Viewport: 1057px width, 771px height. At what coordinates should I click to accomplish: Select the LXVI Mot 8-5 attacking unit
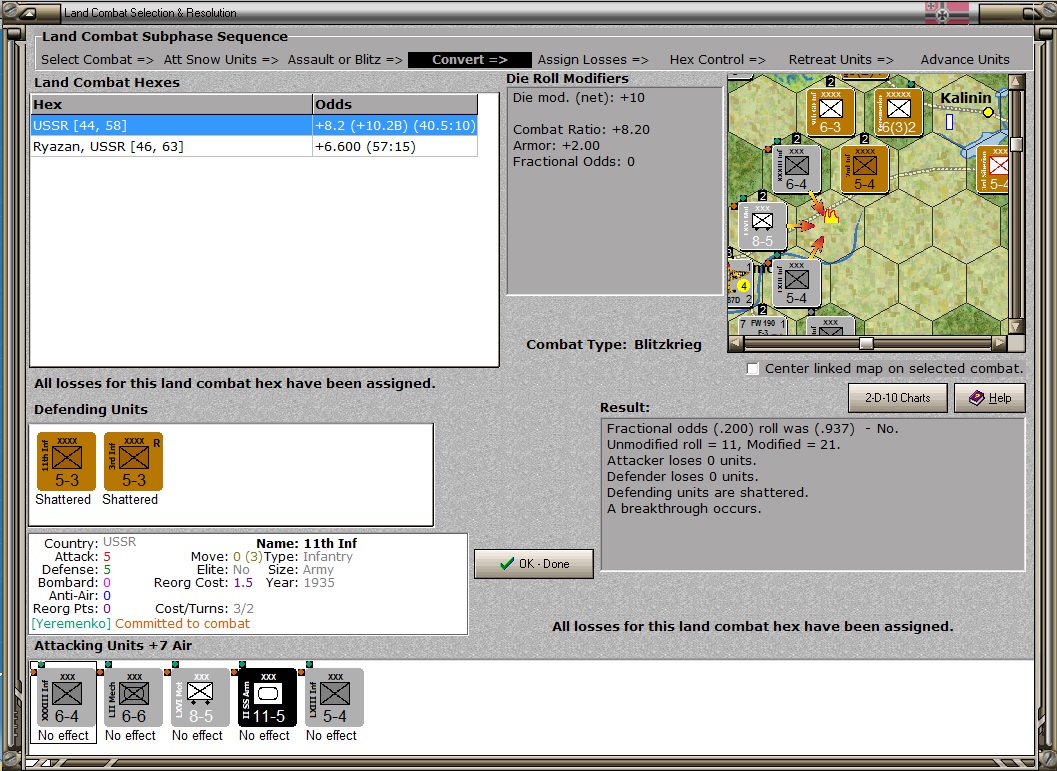(x=198, y=698)
